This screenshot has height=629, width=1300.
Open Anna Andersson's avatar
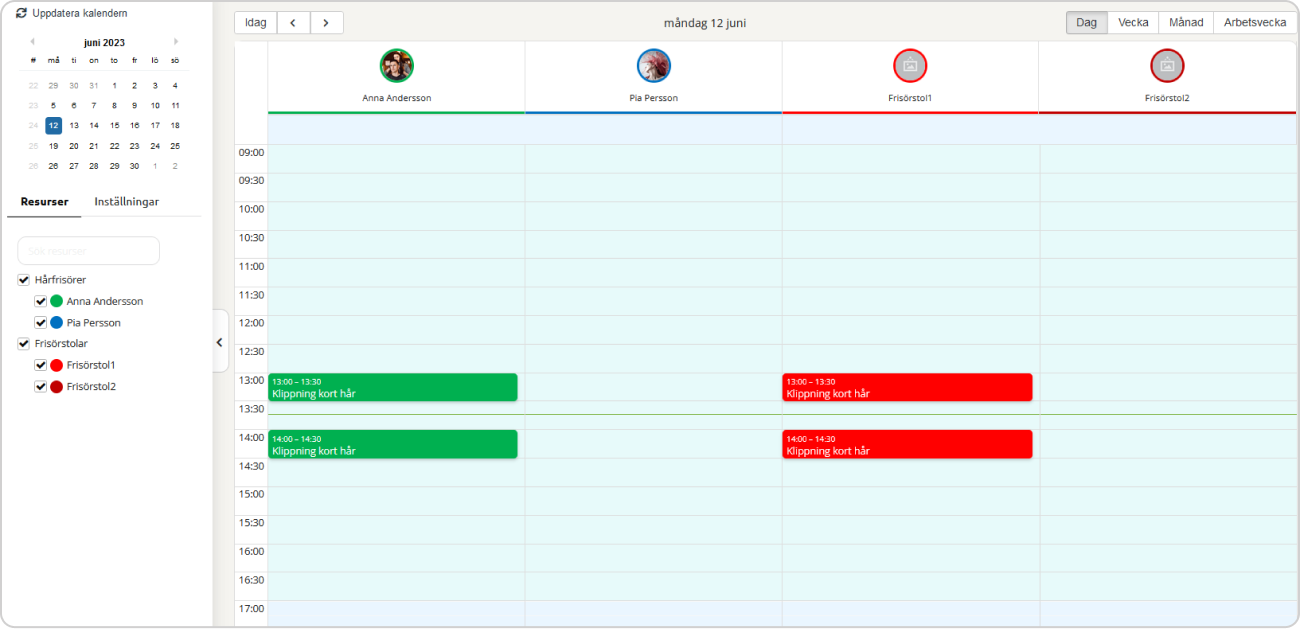(x=396, y=65)
